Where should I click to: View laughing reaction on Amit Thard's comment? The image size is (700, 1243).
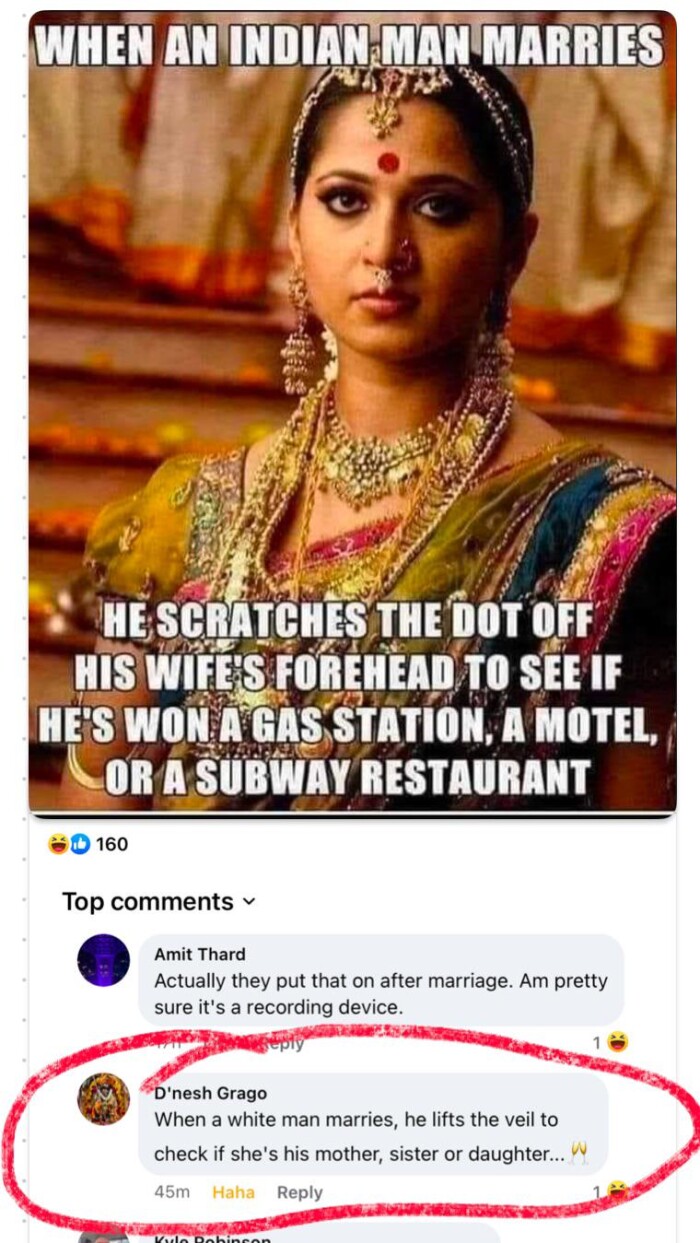pos(618,1042)
